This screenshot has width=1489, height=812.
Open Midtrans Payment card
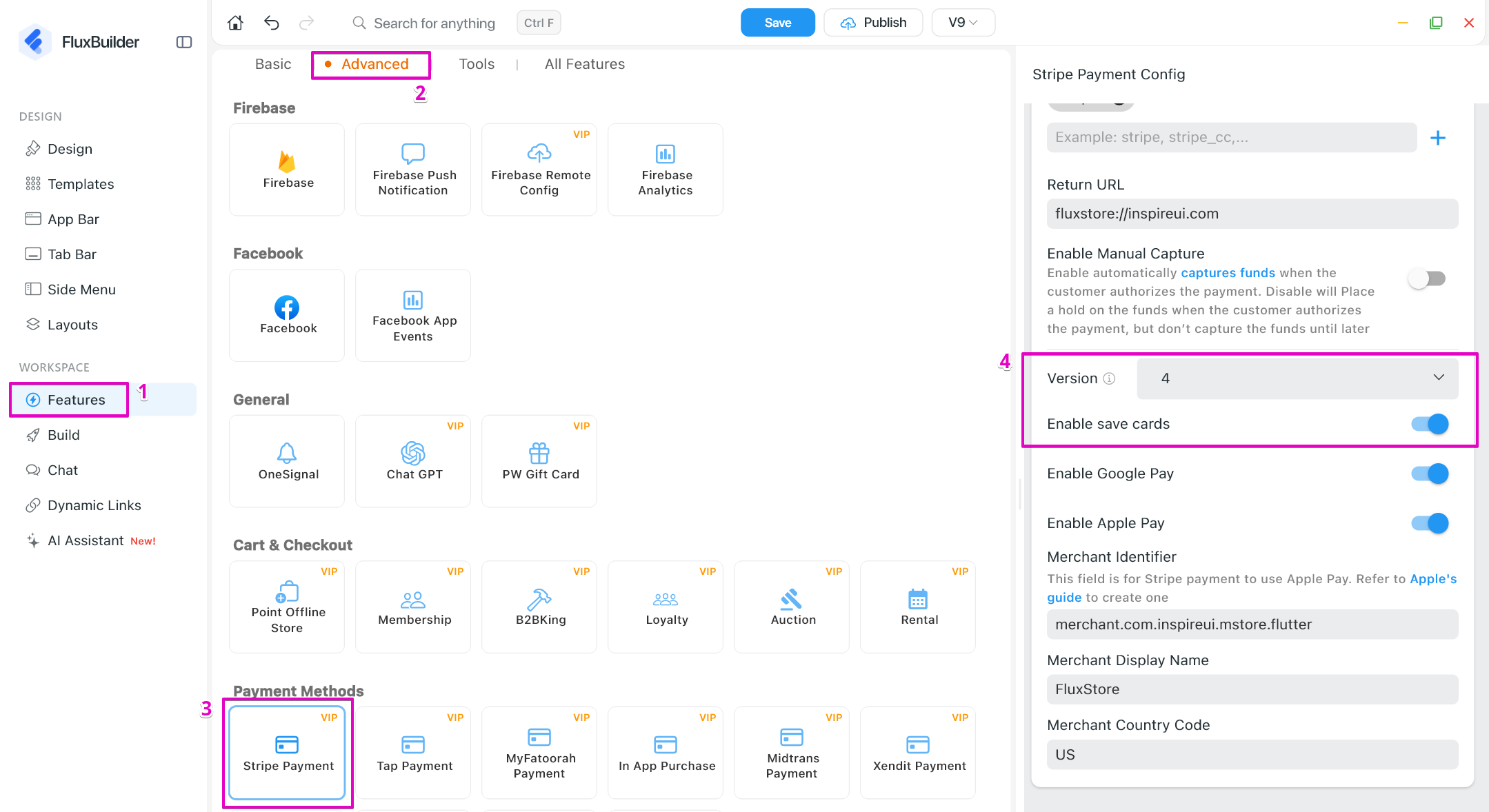coord(792,753)
